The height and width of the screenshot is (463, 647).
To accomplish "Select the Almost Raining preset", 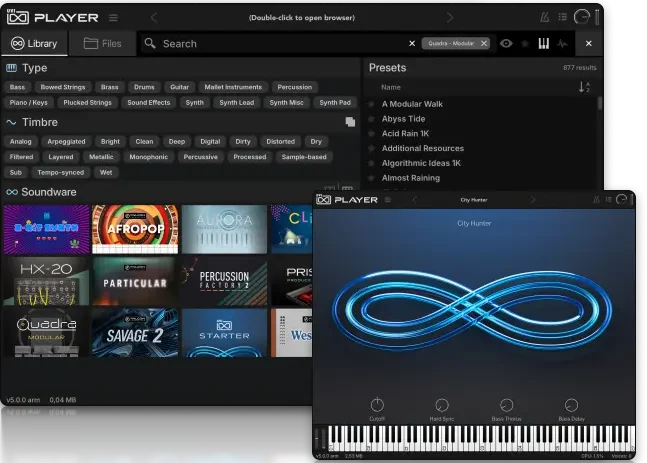I will pyautogui.click(x=411, y=178).
